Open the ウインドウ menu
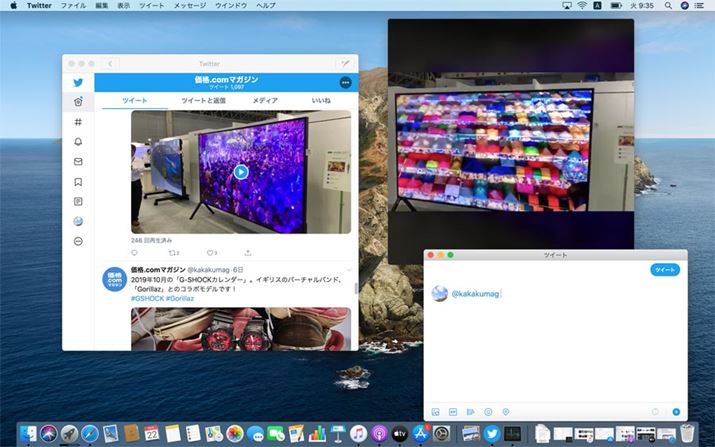Image resolution: width=715 pixels, height=447 pixels. coord(231,5)
